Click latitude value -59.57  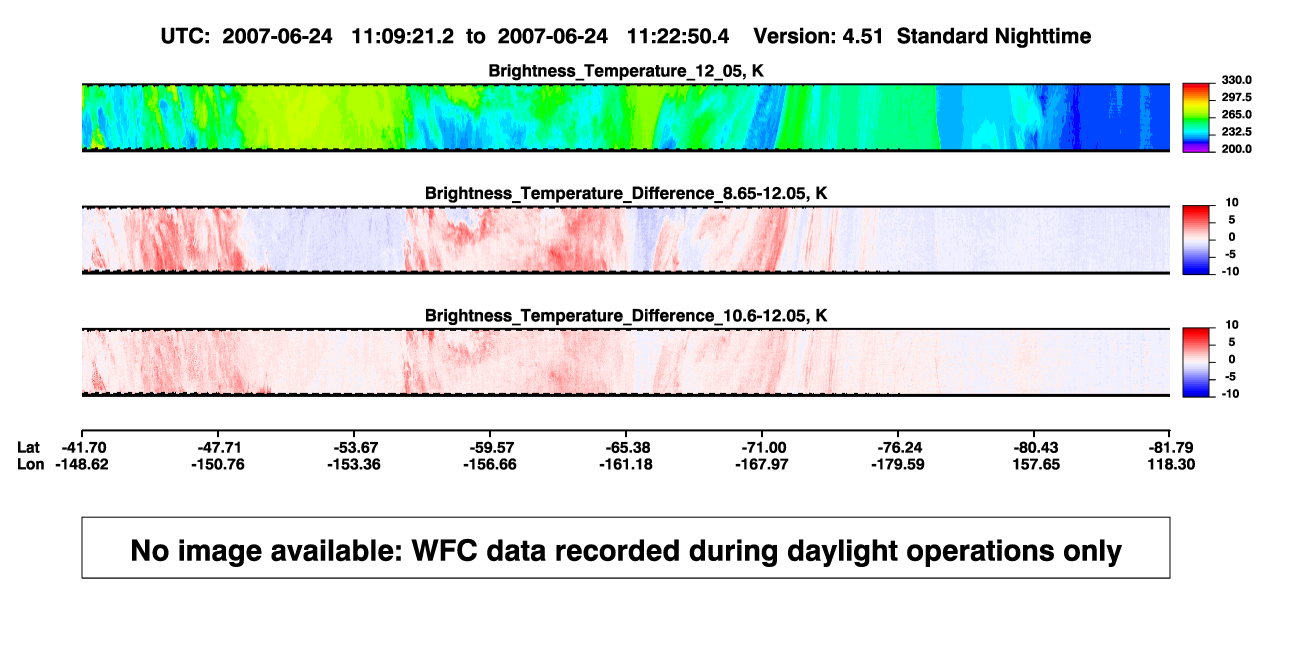pyautogui.click(x=489, y=447)
